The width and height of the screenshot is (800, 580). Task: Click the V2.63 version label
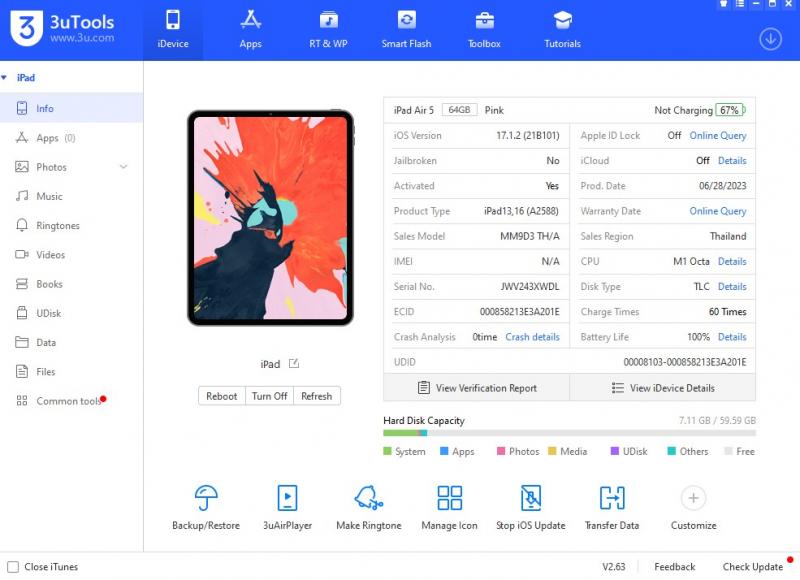click(x=613, y=567)
